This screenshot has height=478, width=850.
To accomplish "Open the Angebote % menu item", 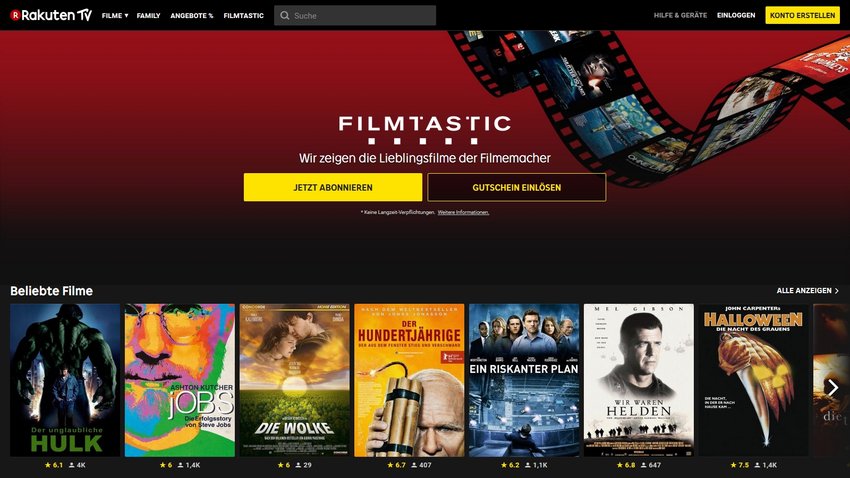I will pyautogui.click(x=192, y=16).
